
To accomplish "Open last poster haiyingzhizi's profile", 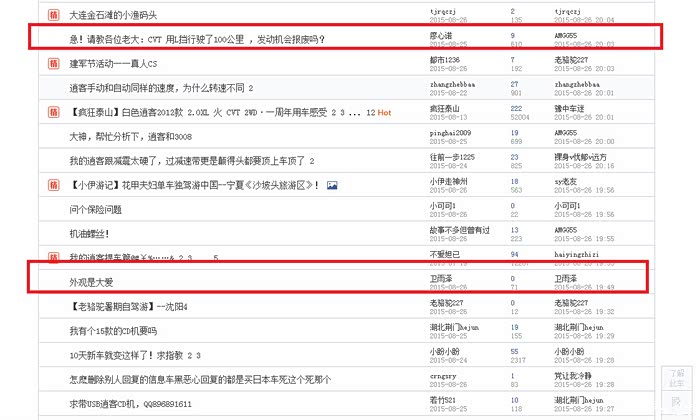I will point(576,254).
